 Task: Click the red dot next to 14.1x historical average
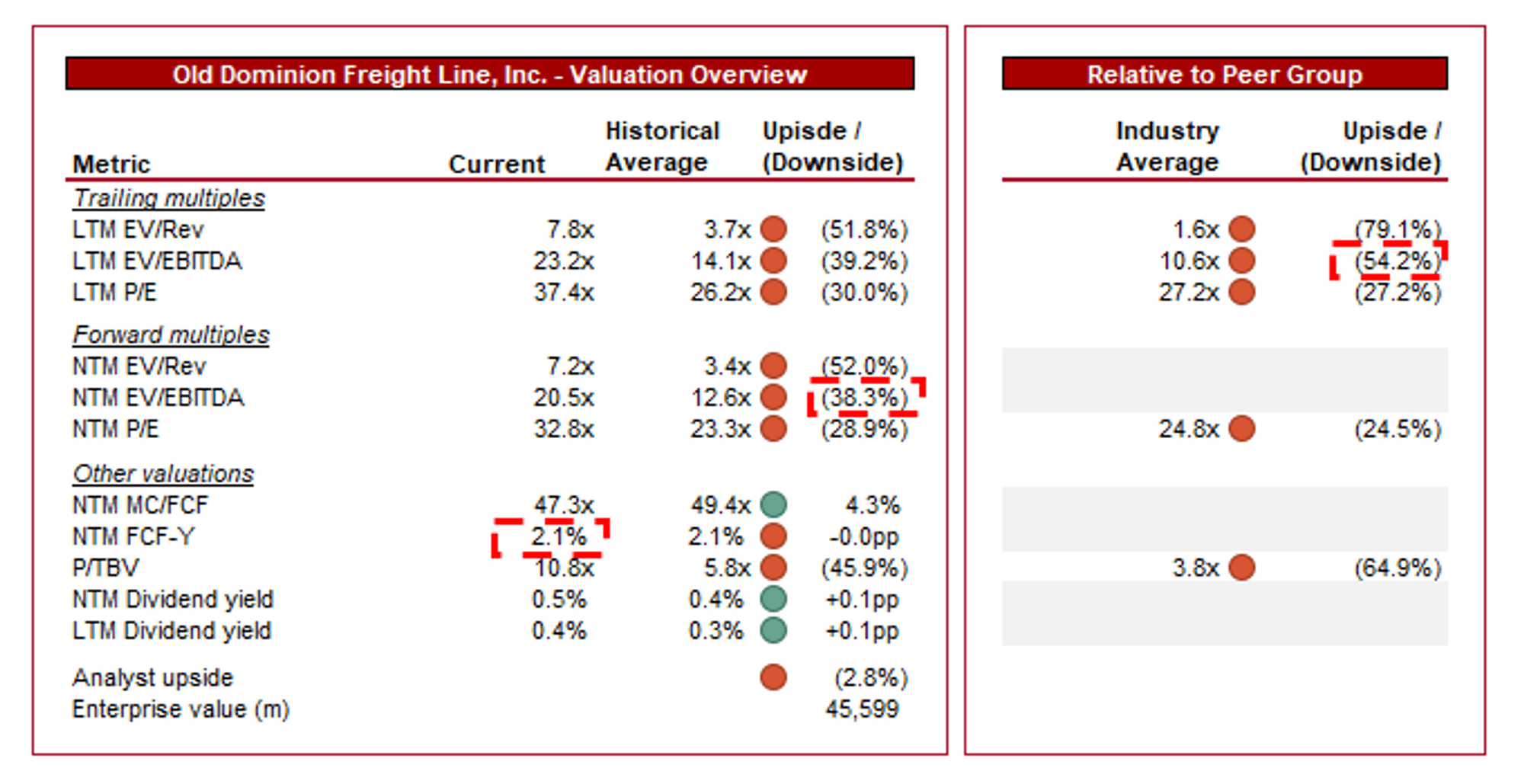[773, 261]
